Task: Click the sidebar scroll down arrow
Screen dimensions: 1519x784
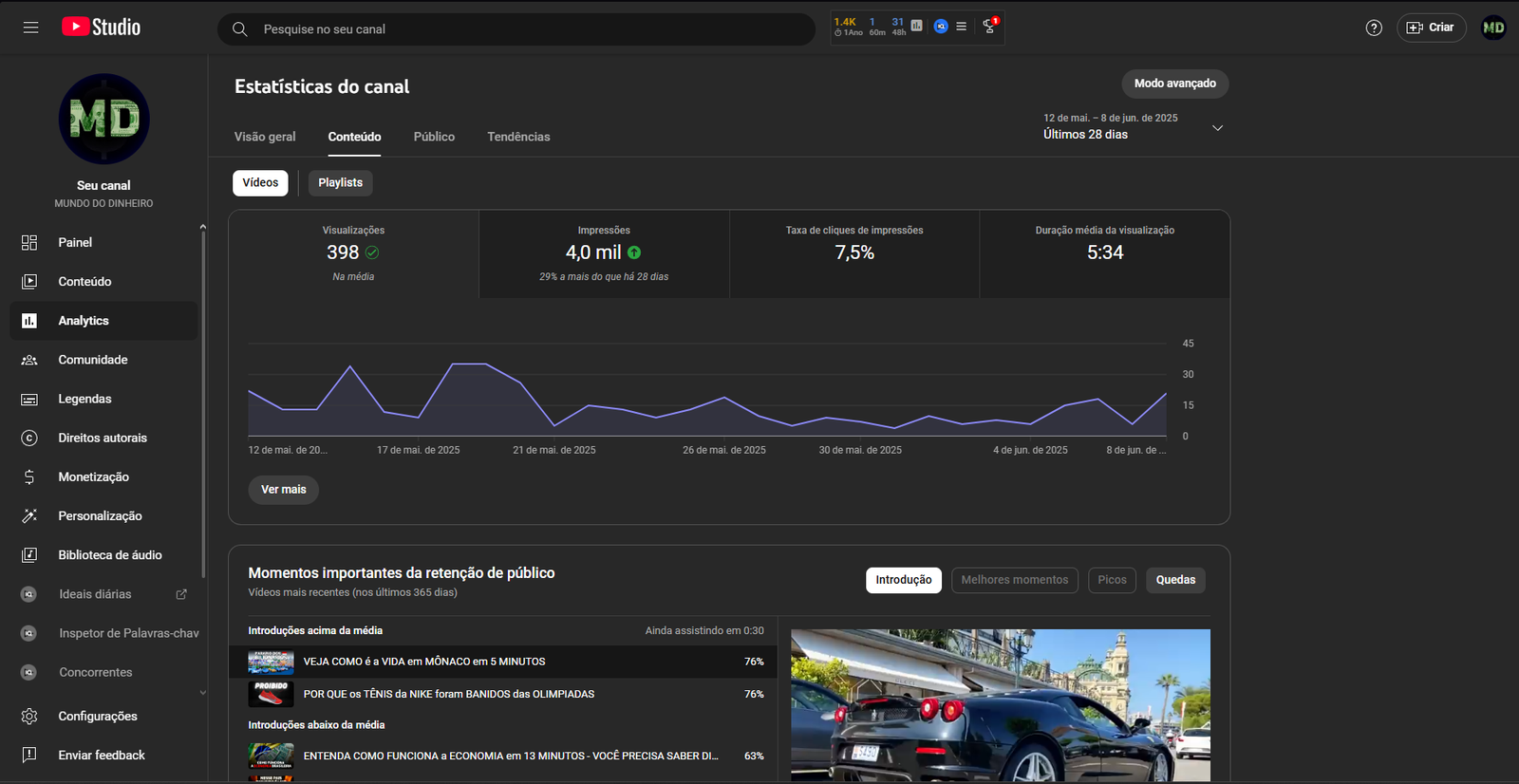Action: (202, 693)
